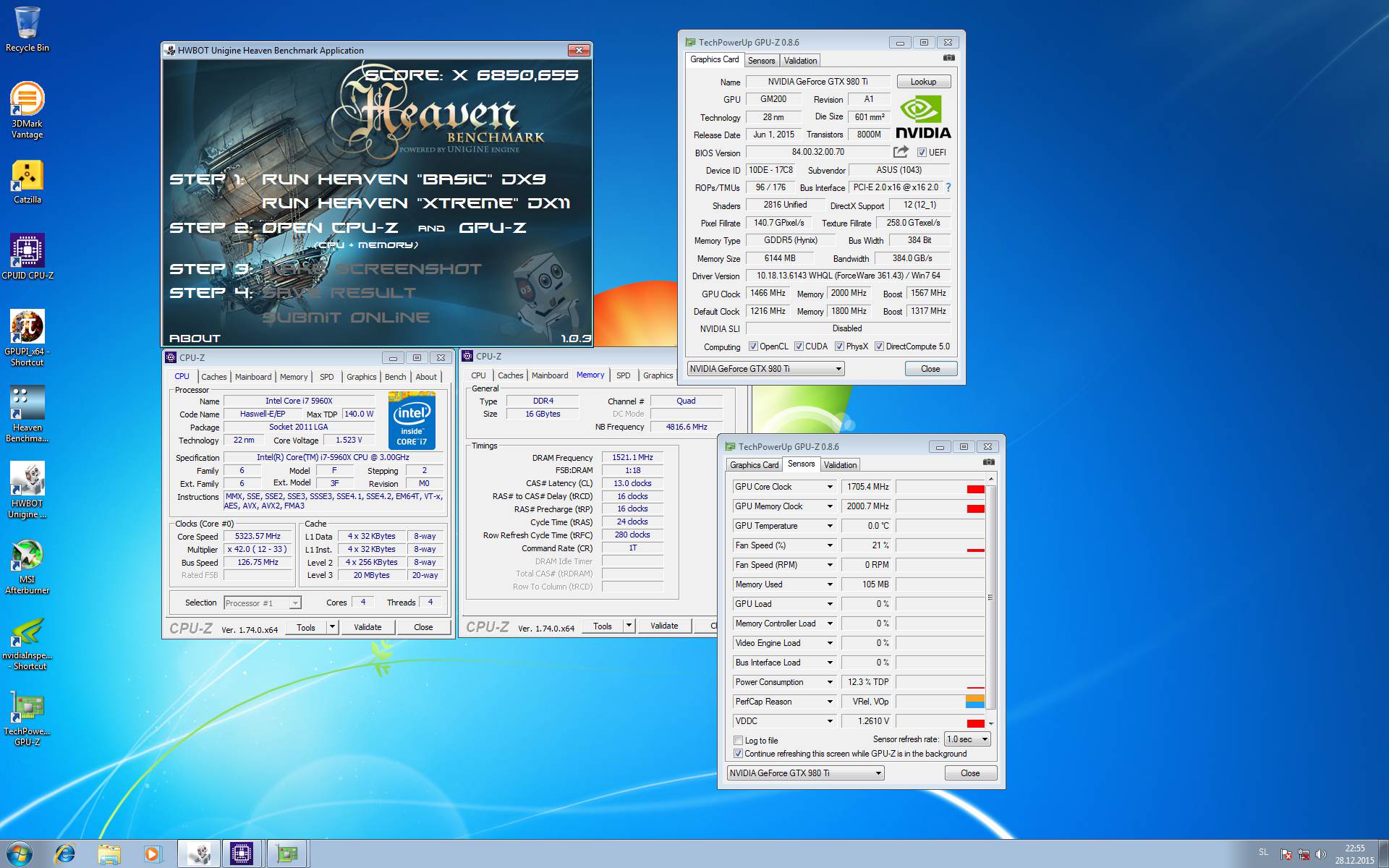The image size is (1389, 868).
Task: Click the taskbar clock showing 22:55
Action: click(1354, 854)
